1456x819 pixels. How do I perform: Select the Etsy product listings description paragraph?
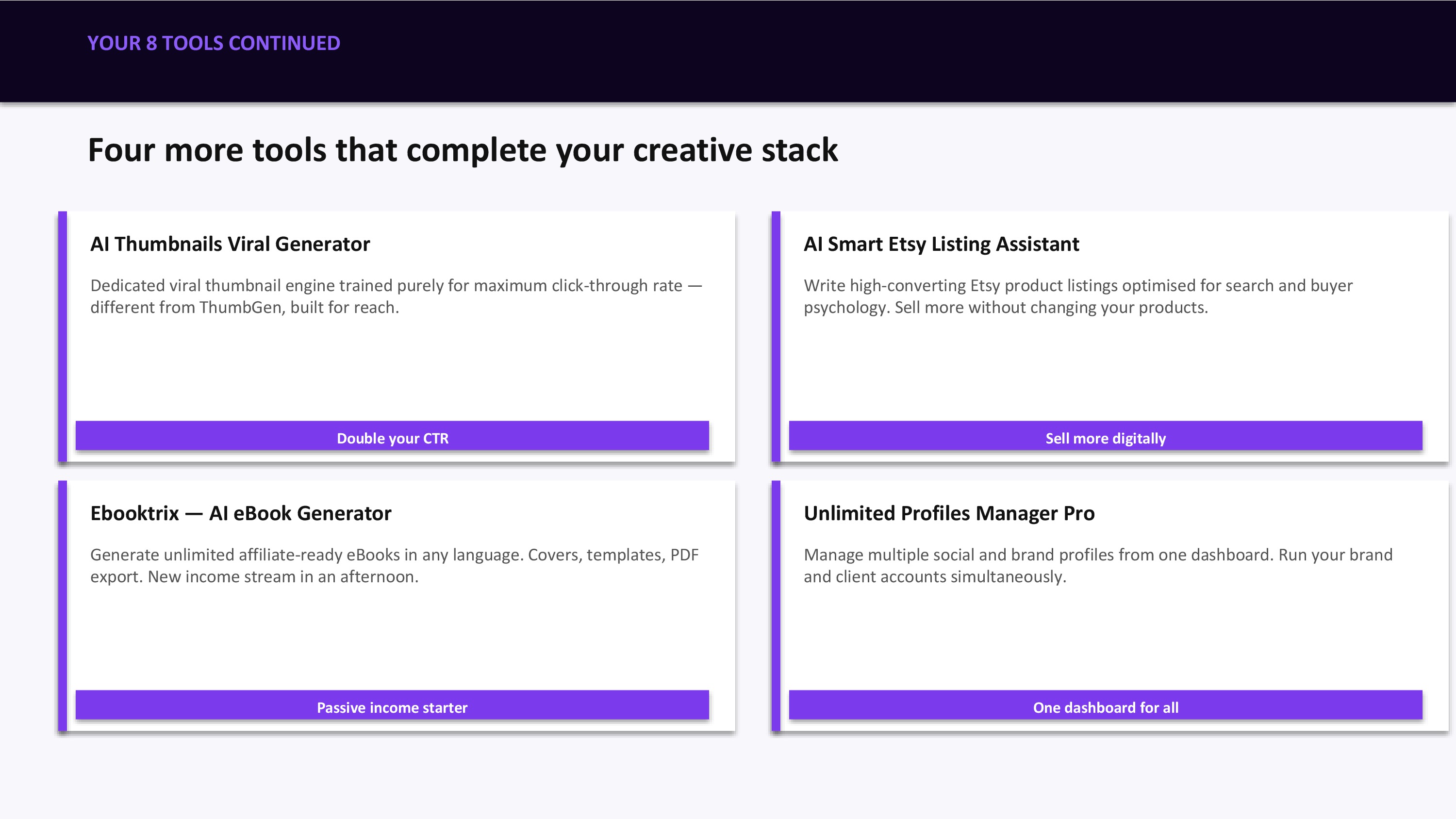coord(1078,296)
